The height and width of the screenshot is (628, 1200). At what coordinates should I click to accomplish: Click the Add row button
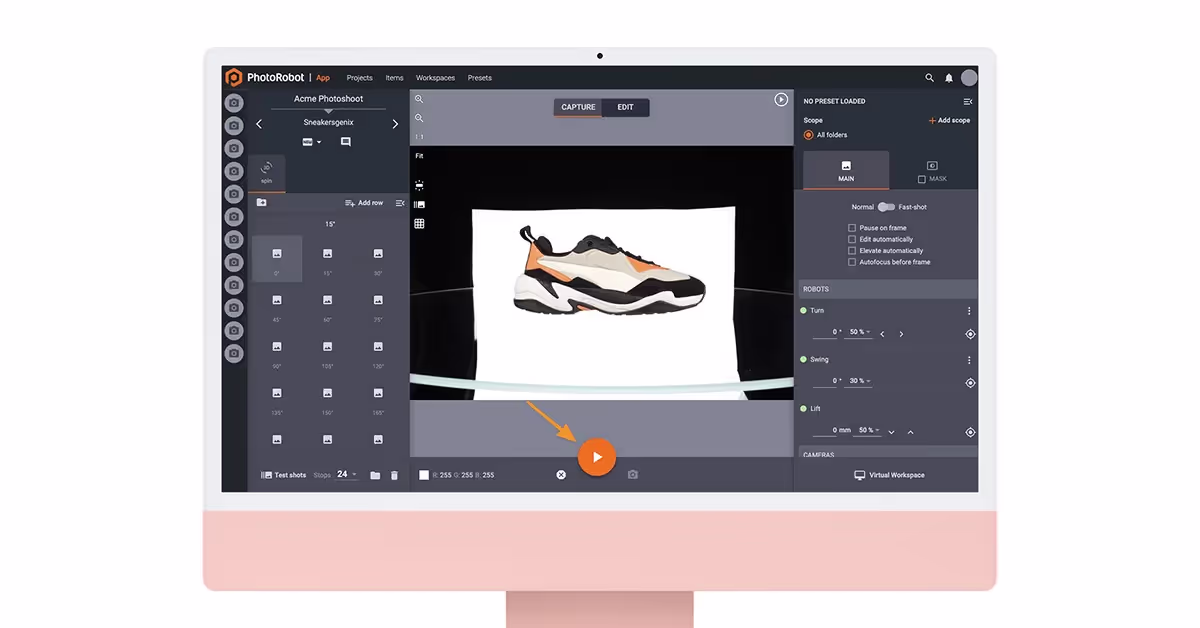coord(364,203)
